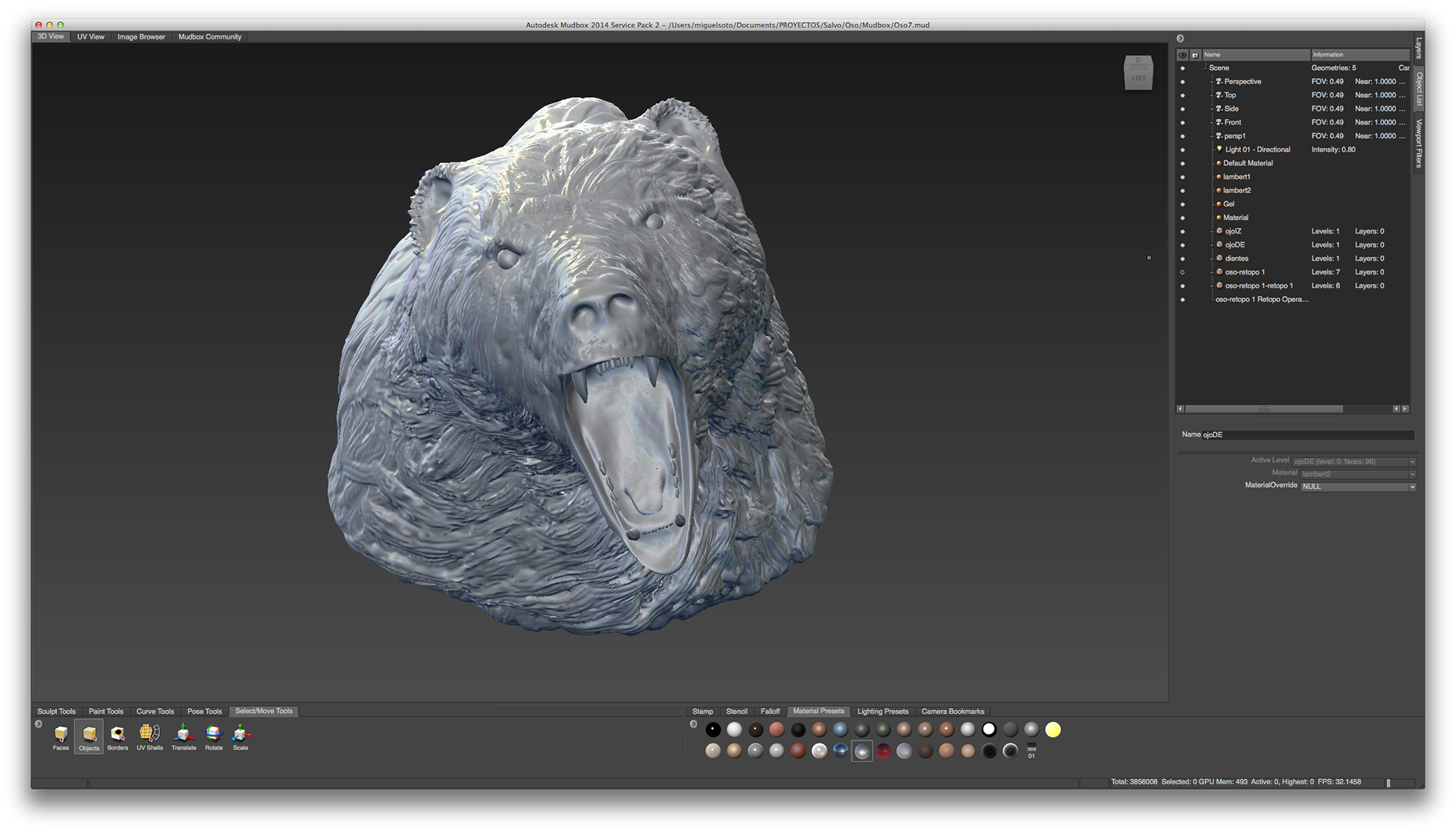Open the Lighting Presets tab
The width and height of the screenshot is (1456, 832).
[882, 711]
